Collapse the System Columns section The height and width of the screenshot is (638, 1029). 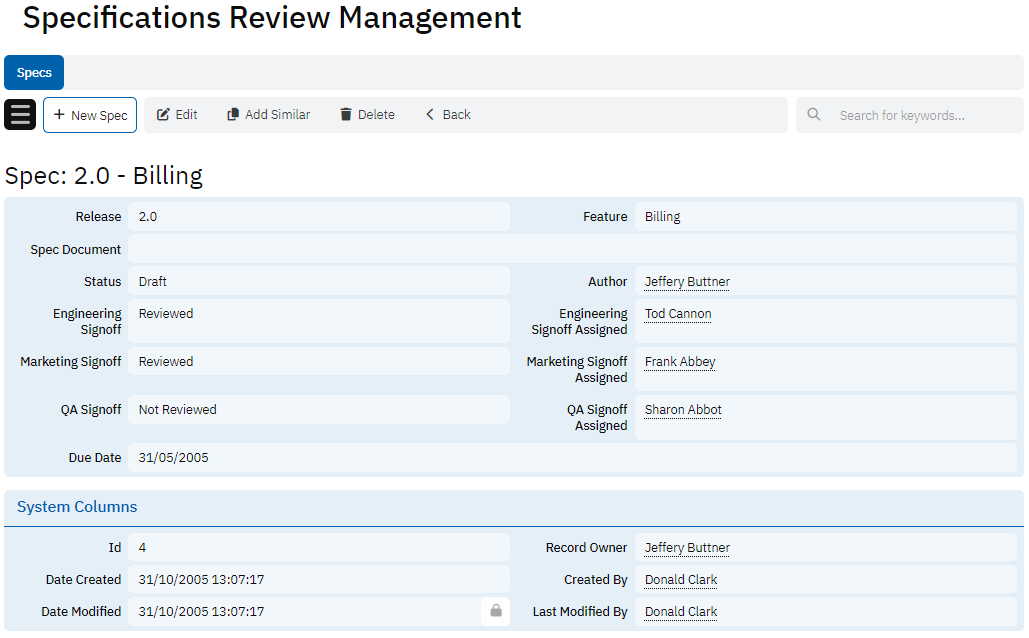click(x=77, y=507)
